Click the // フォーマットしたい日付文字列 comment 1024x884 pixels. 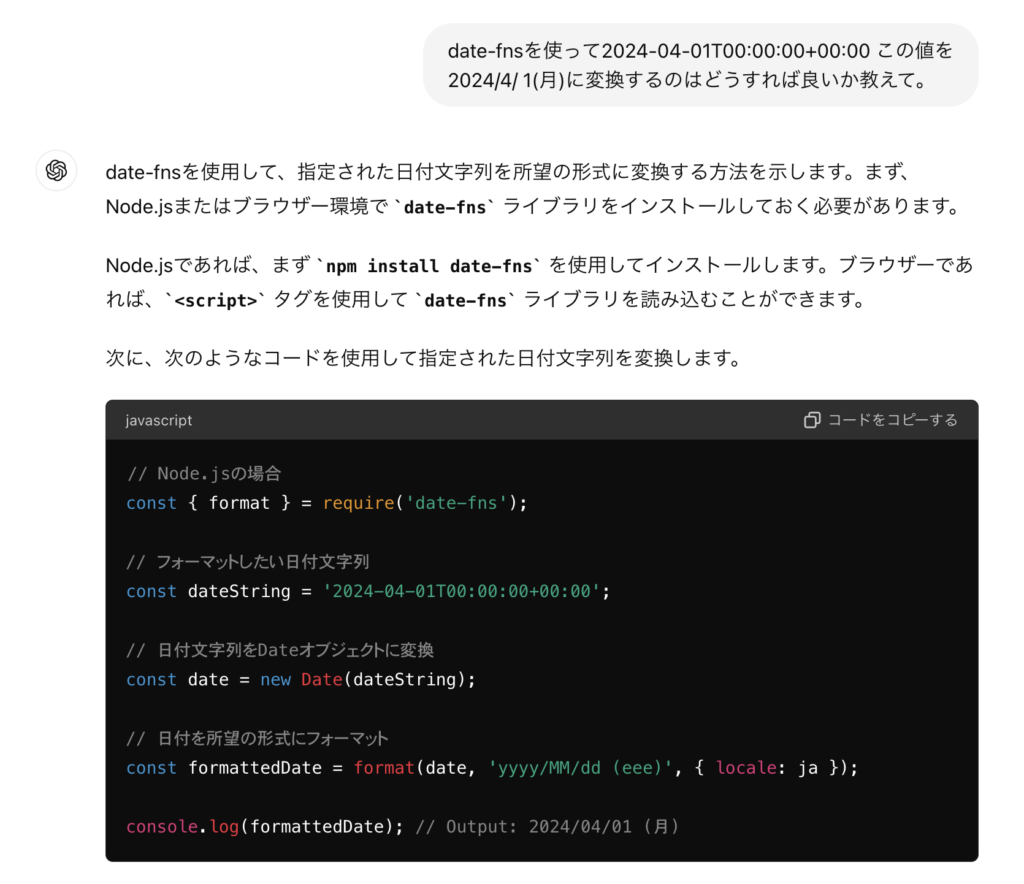(248, 562)
